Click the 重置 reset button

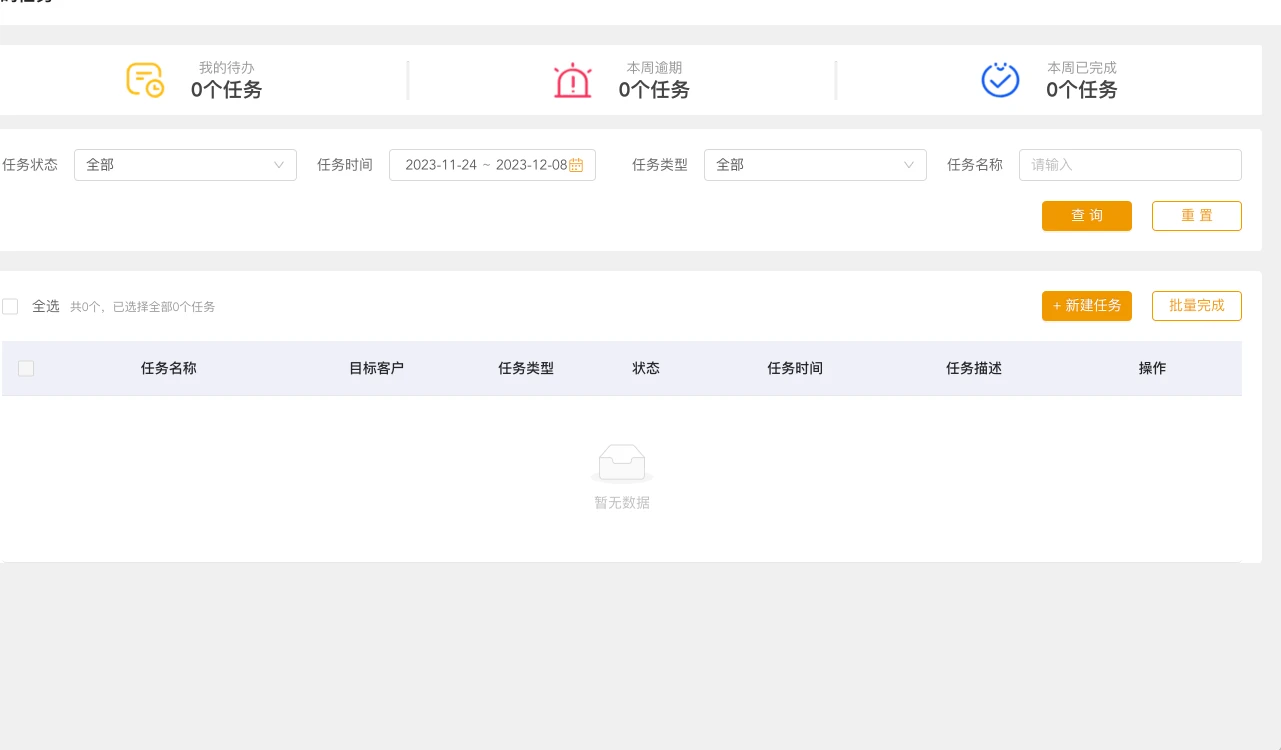pyautogui.click(x=1197, y=216)
